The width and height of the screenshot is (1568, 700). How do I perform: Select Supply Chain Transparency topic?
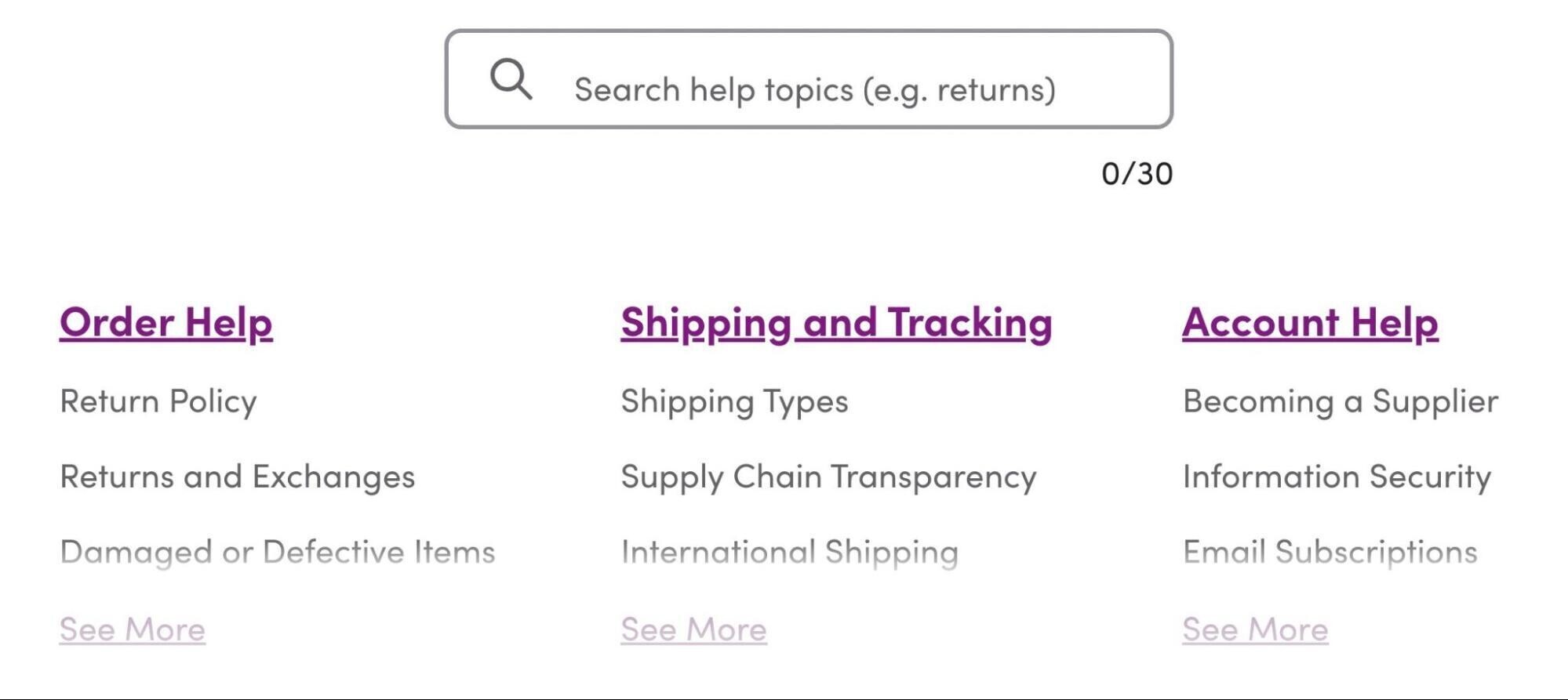pos(828,477)
